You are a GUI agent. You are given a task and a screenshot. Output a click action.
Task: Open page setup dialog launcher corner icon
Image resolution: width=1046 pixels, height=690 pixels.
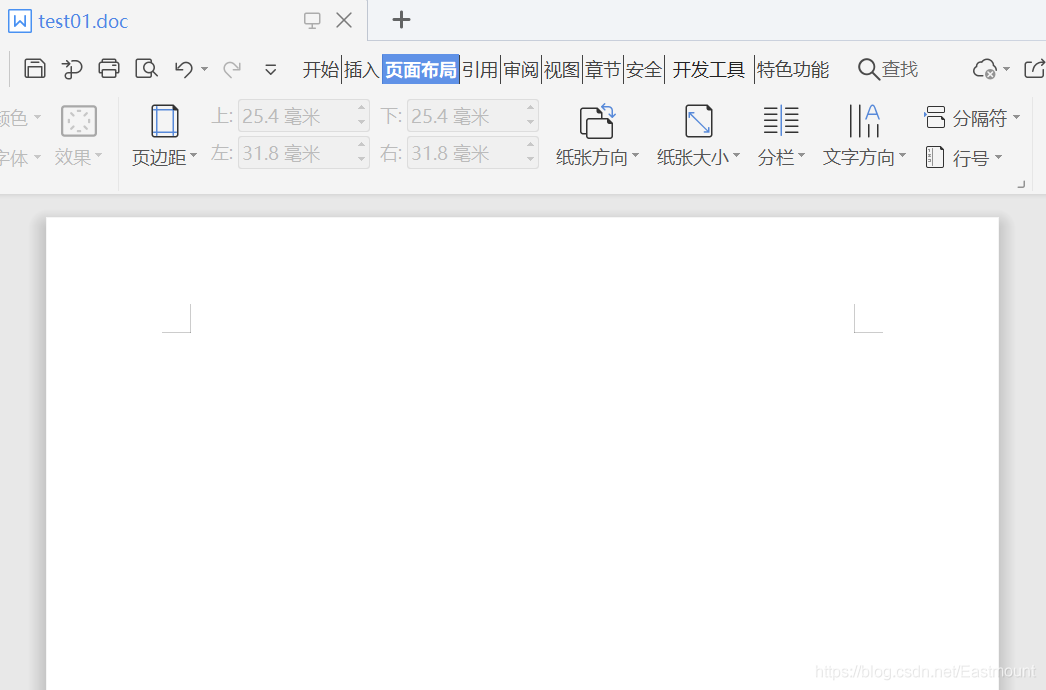coord(1021,184)
